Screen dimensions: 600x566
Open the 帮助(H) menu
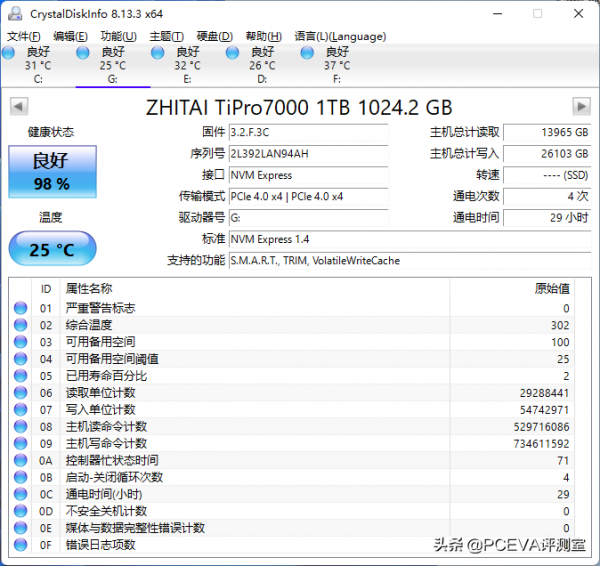[264, 36]
